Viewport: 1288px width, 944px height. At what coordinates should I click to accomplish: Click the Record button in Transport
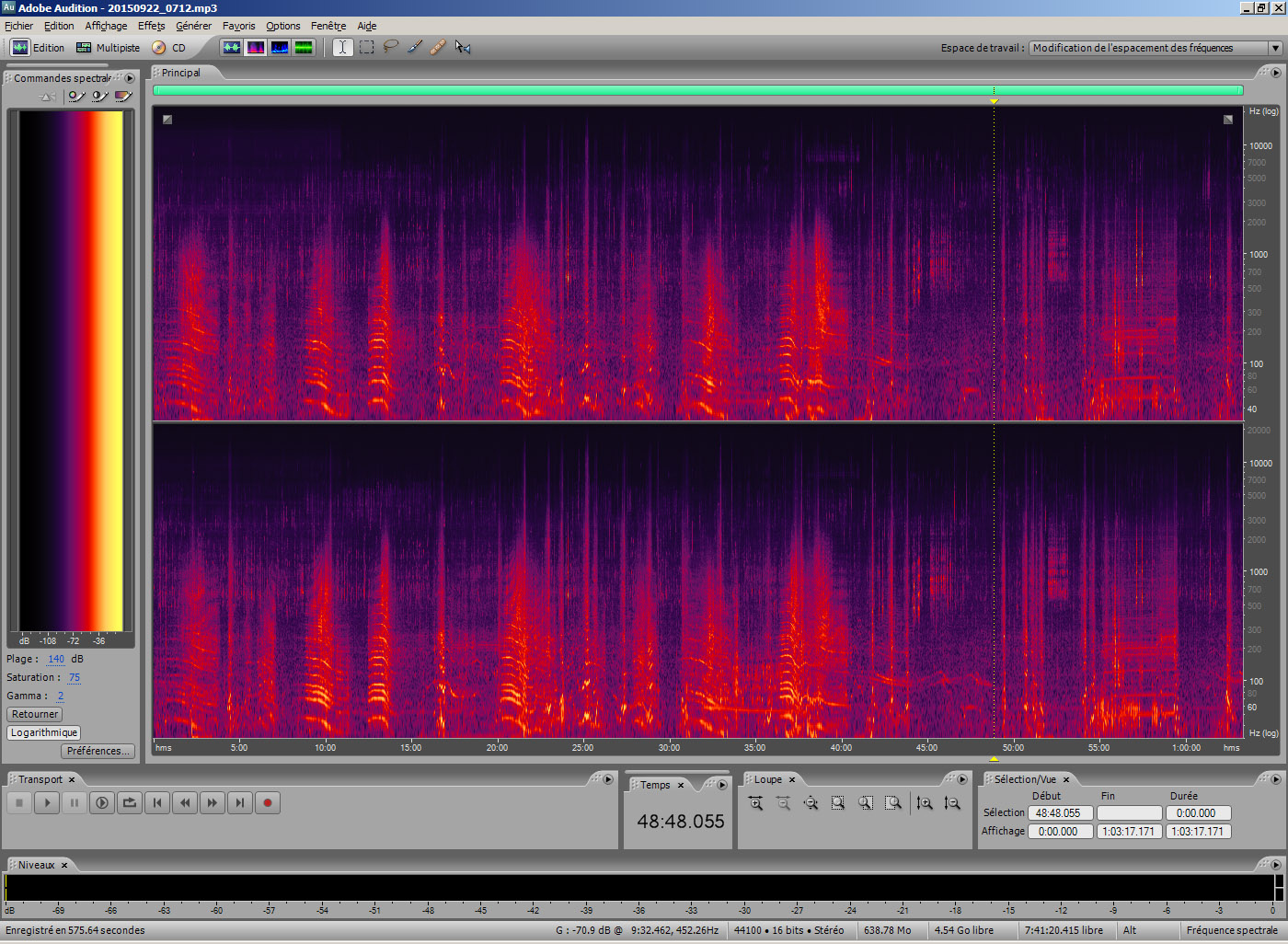pos(268,803)
